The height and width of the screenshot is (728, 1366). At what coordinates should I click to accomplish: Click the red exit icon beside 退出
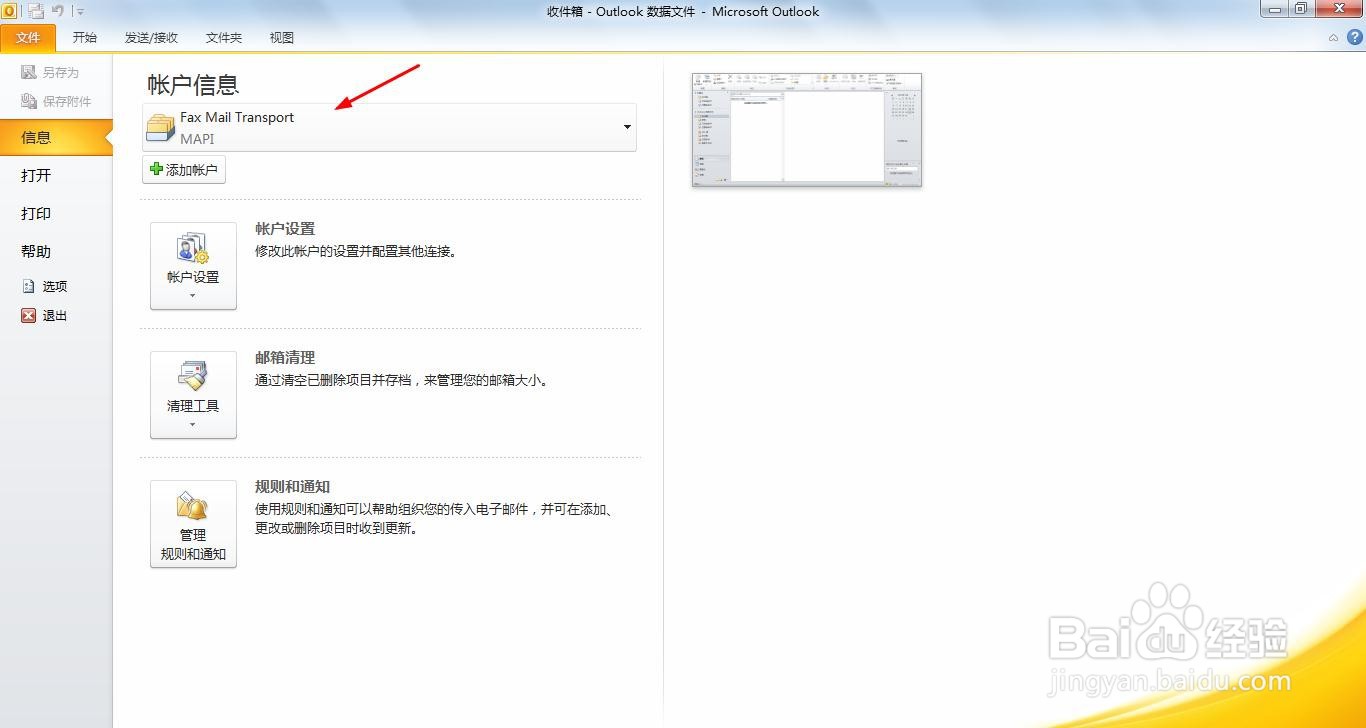[29, 316]
